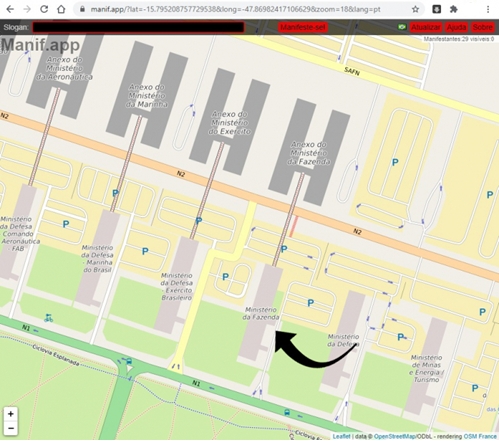Screen dimensions: 499x441
Task: Zoom out the map with minus button
Action: pyautogui.click(x=11, y=428)
